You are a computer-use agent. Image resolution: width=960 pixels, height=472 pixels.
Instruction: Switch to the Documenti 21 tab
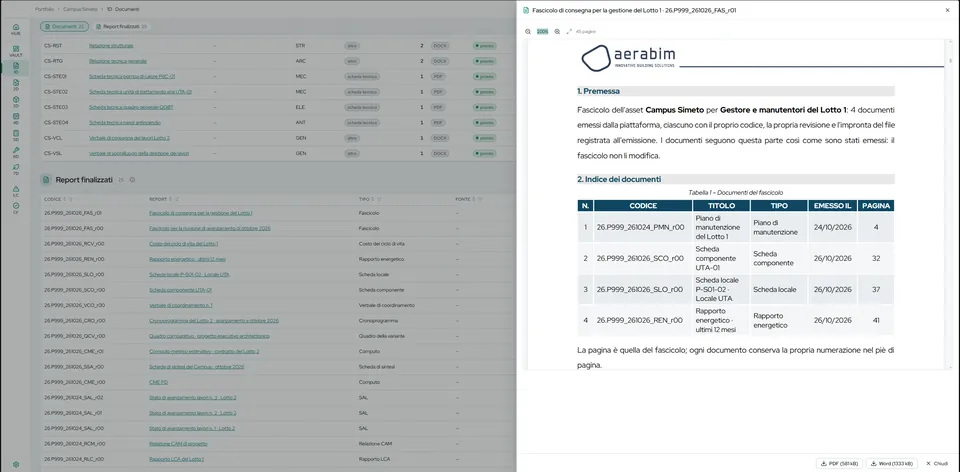(x=64, y=27)
